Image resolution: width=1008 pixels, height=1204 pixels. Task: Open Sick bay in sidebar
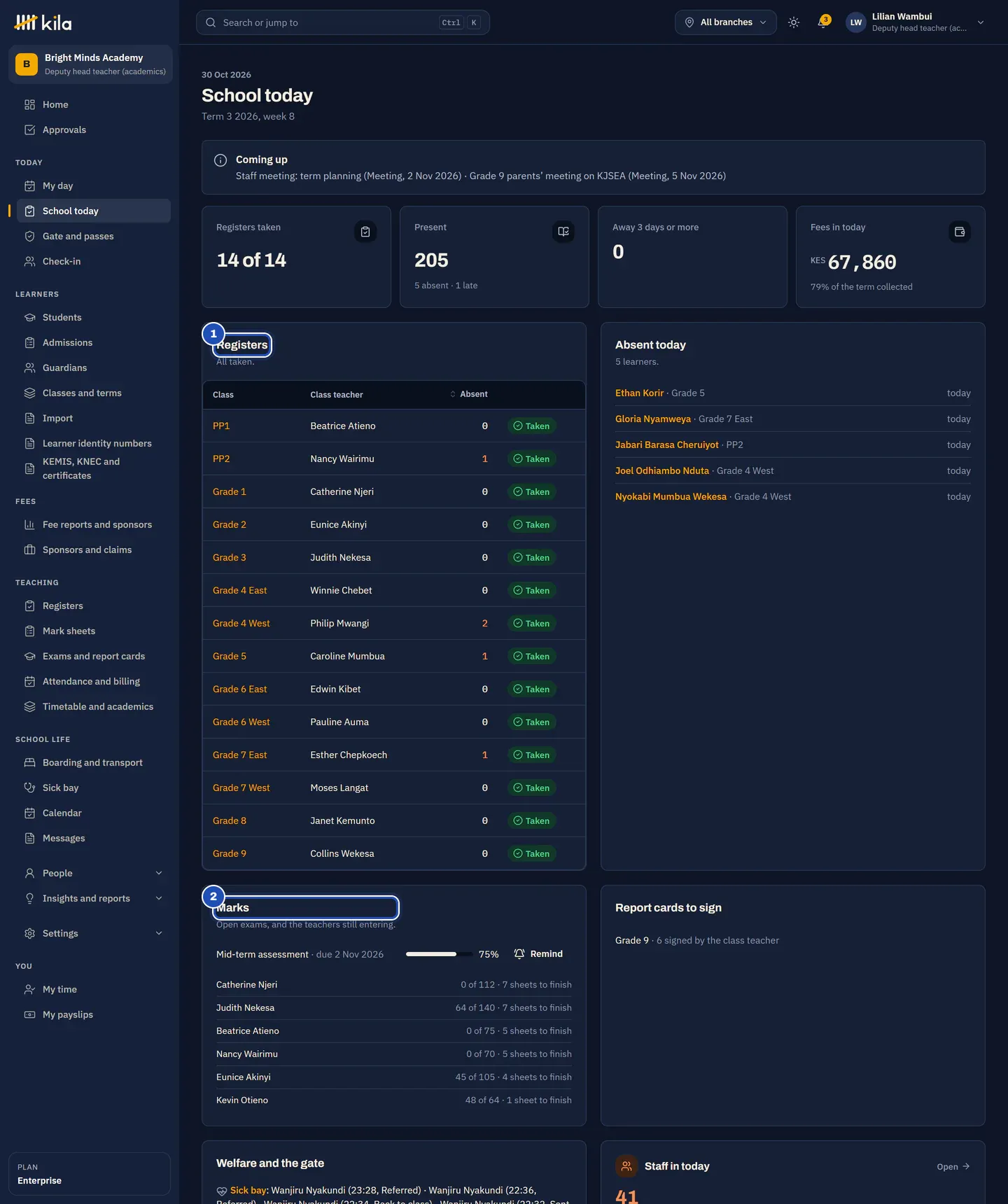coord(94,787)
